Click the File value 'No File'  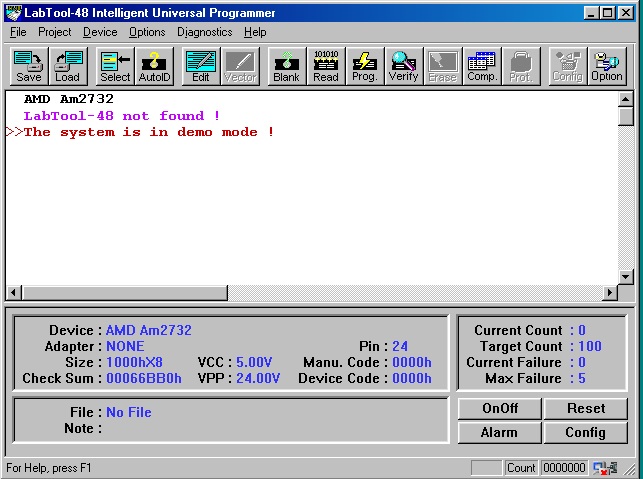129,412
